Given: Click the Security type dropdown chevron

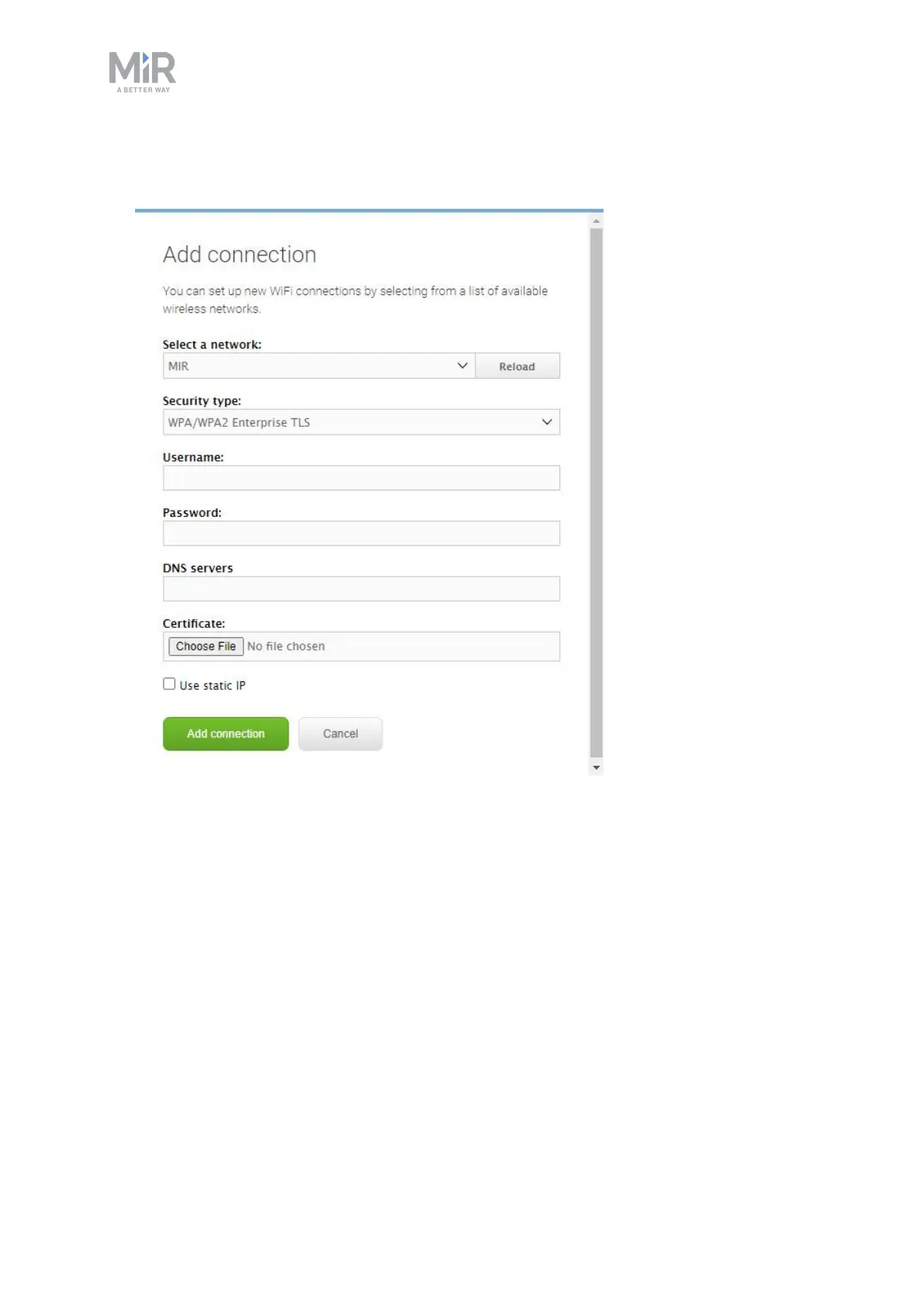Looking at the screenshot, I should coord(547,422).
